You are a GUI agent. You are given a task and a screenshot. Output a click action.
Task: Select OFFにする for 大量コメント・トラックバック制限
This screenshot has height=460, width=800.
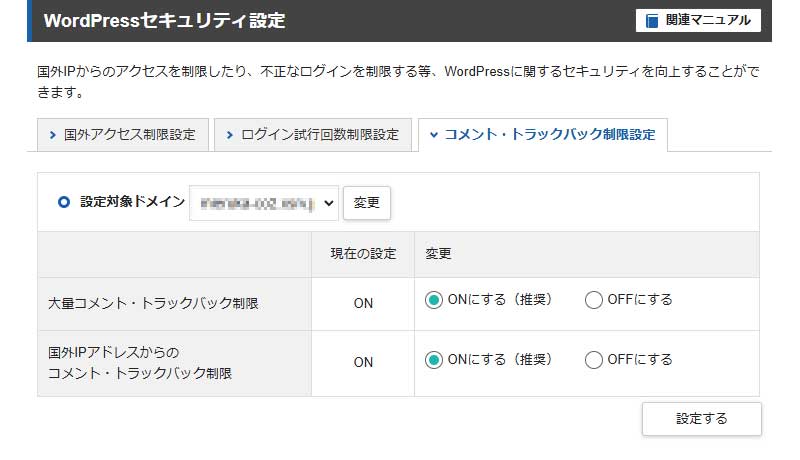pos(593,300)
